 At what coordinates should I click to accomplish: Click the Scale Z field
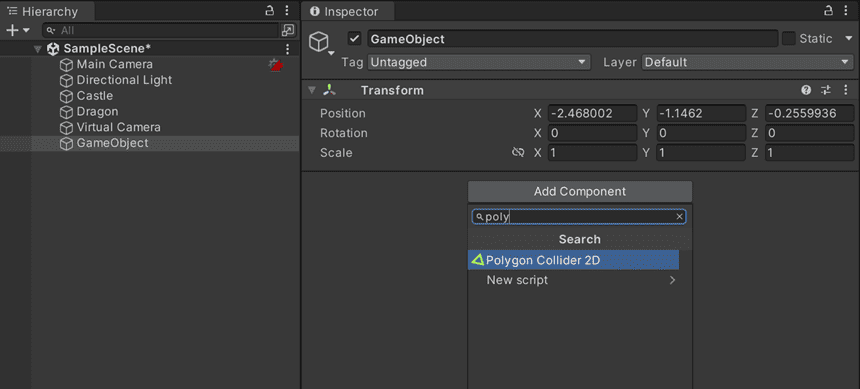pyautogui.click(x=810, y=153)
